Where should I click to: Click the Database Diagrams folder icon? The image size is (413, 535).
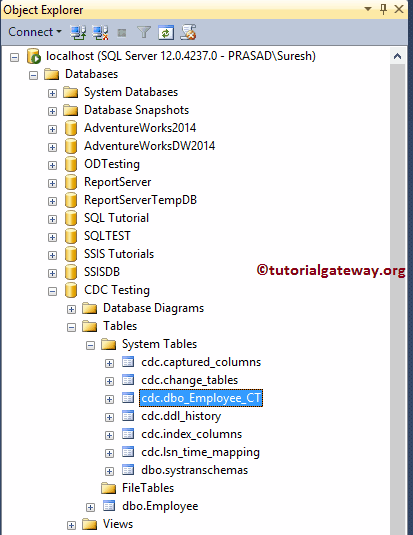[89, 308]
